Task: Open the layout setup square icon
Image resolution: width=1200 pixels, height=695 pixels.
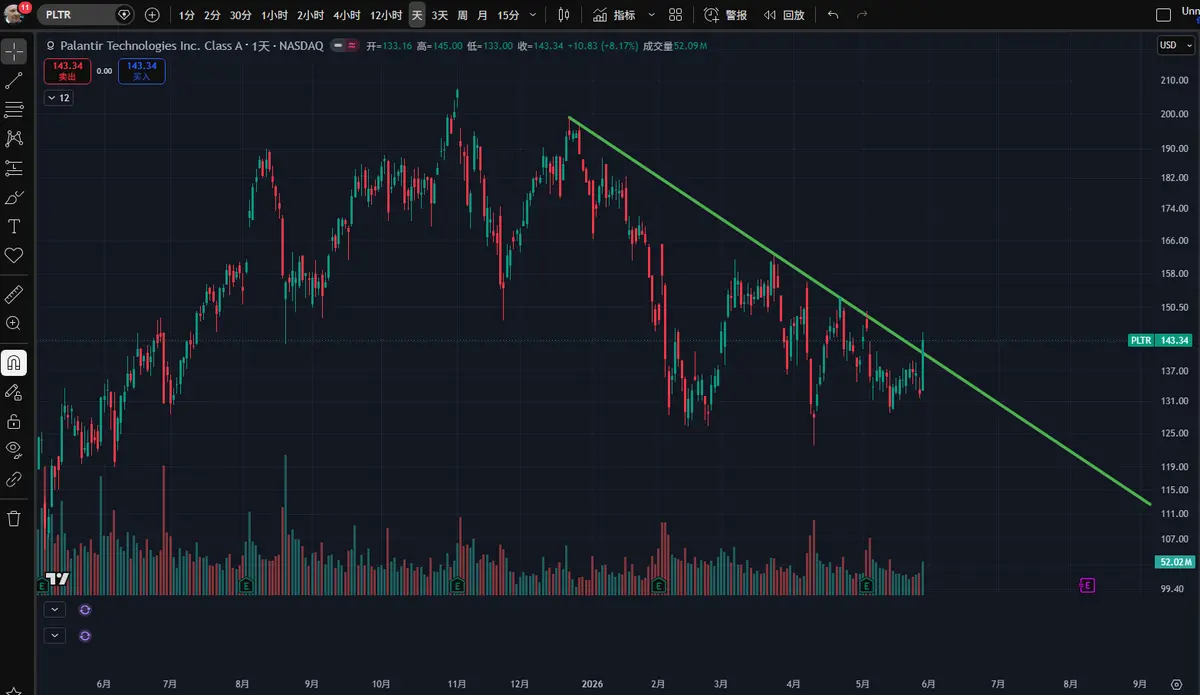Action: tap(1163, 15)
